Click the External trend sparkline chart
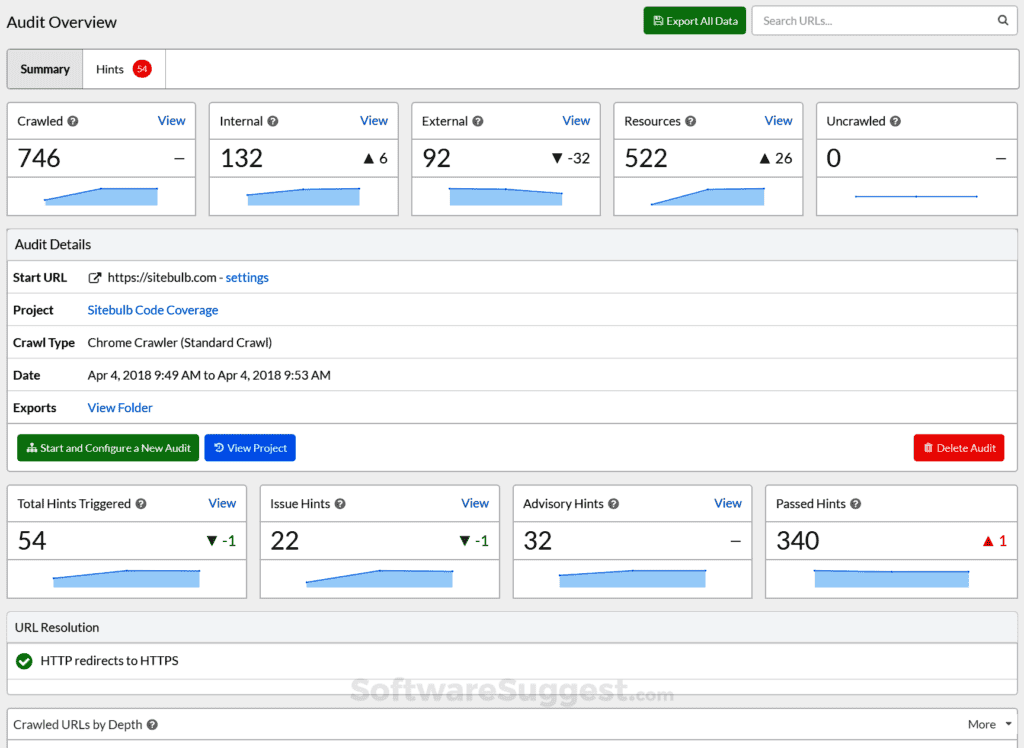1024x748 pixels. tap(505, 196)
